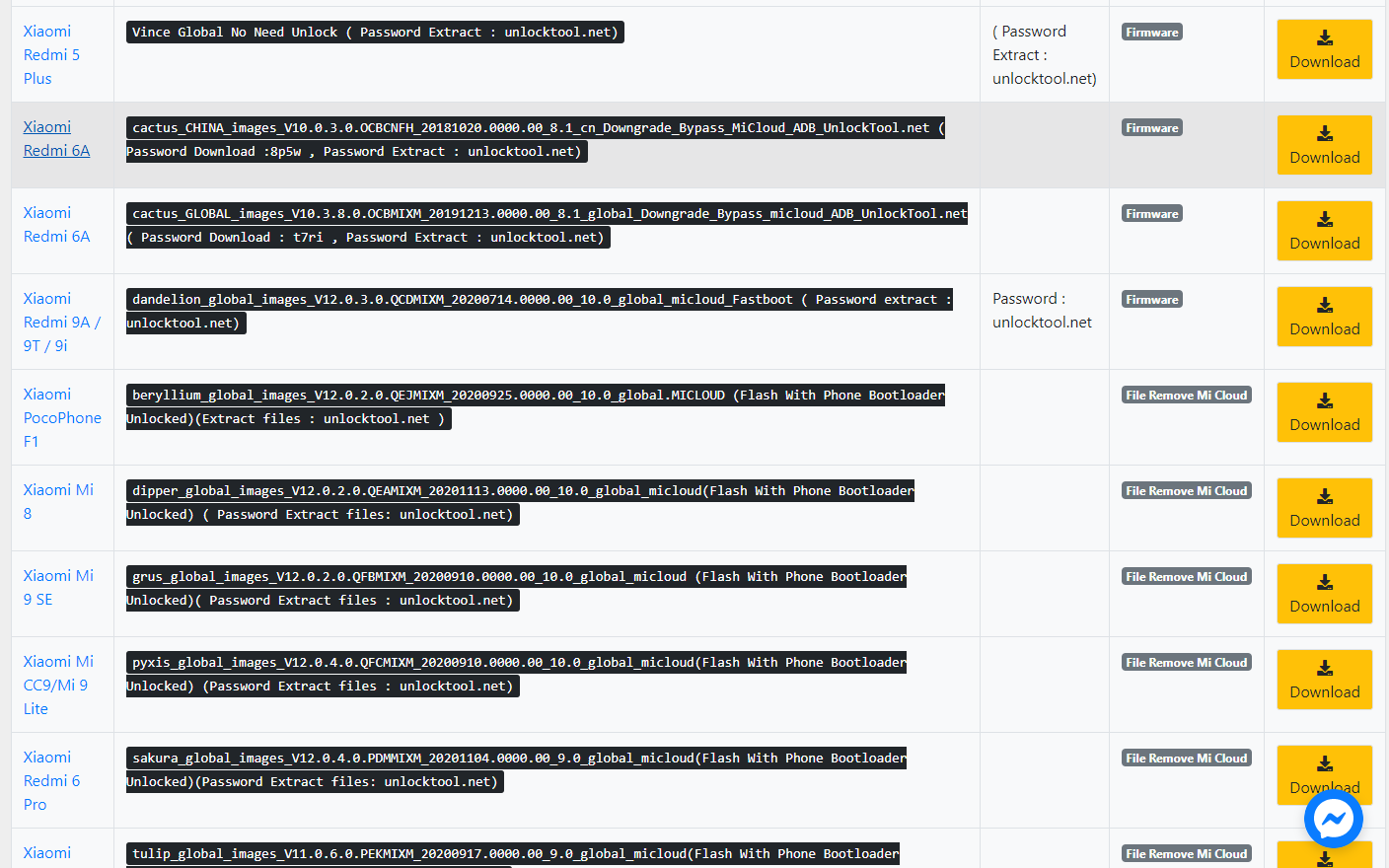This screenshot has width=1389, height=868.
Task: Select '( Password Extract : unlocktool.net)' note cell
Action: click(x=1045, y=55)
